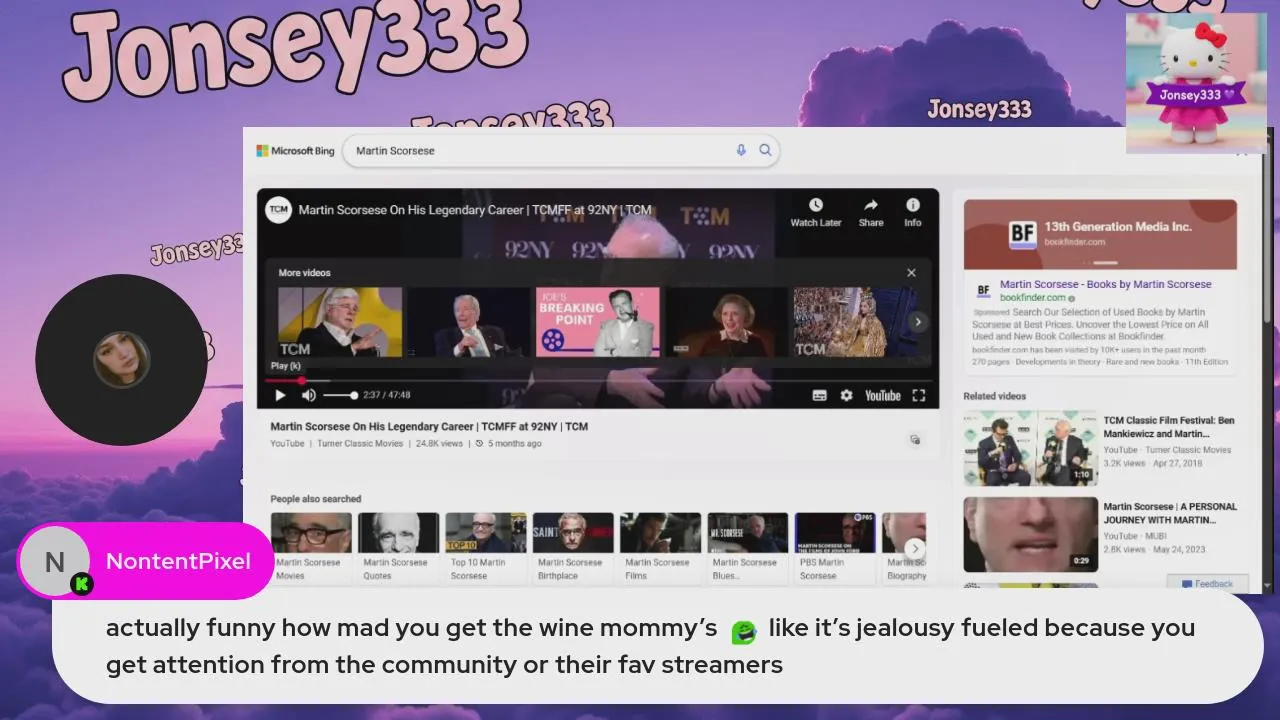
Task: Advance the People also searched carousel
Action: [x=915, y=548]
